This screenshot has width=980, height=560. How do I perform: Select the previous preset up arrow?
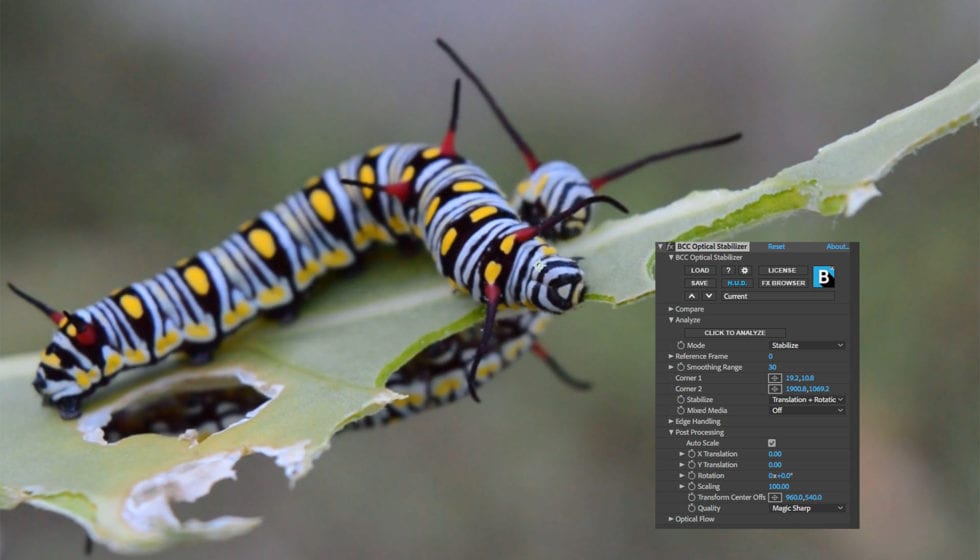pos(692,296)
